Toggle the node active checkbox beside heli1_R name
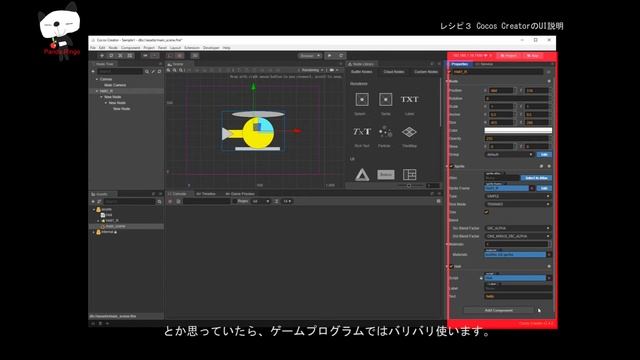The image size is (640, 360). click(450, 72)
